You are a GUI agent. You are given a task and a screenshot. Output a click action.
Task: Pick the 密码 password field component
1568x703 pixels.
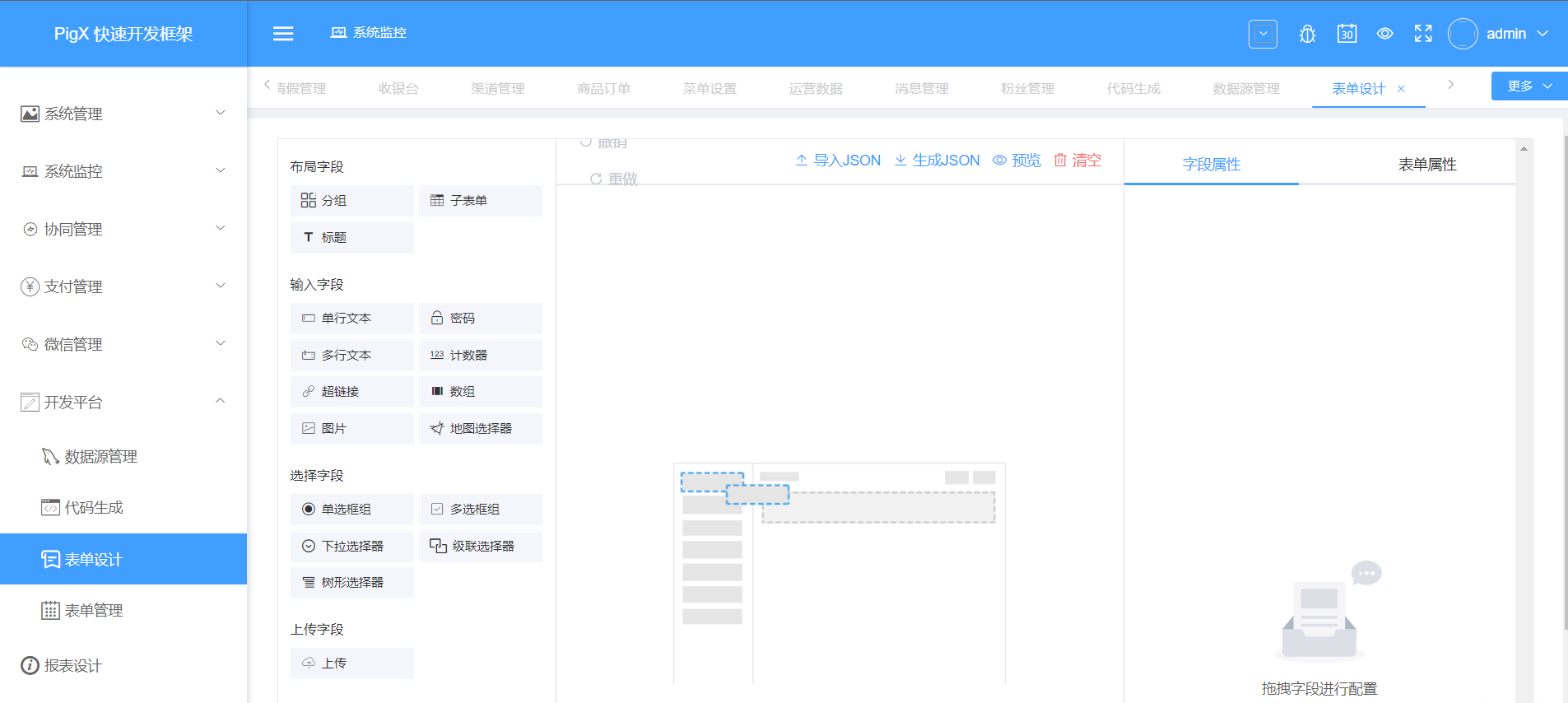pos(481,319)
